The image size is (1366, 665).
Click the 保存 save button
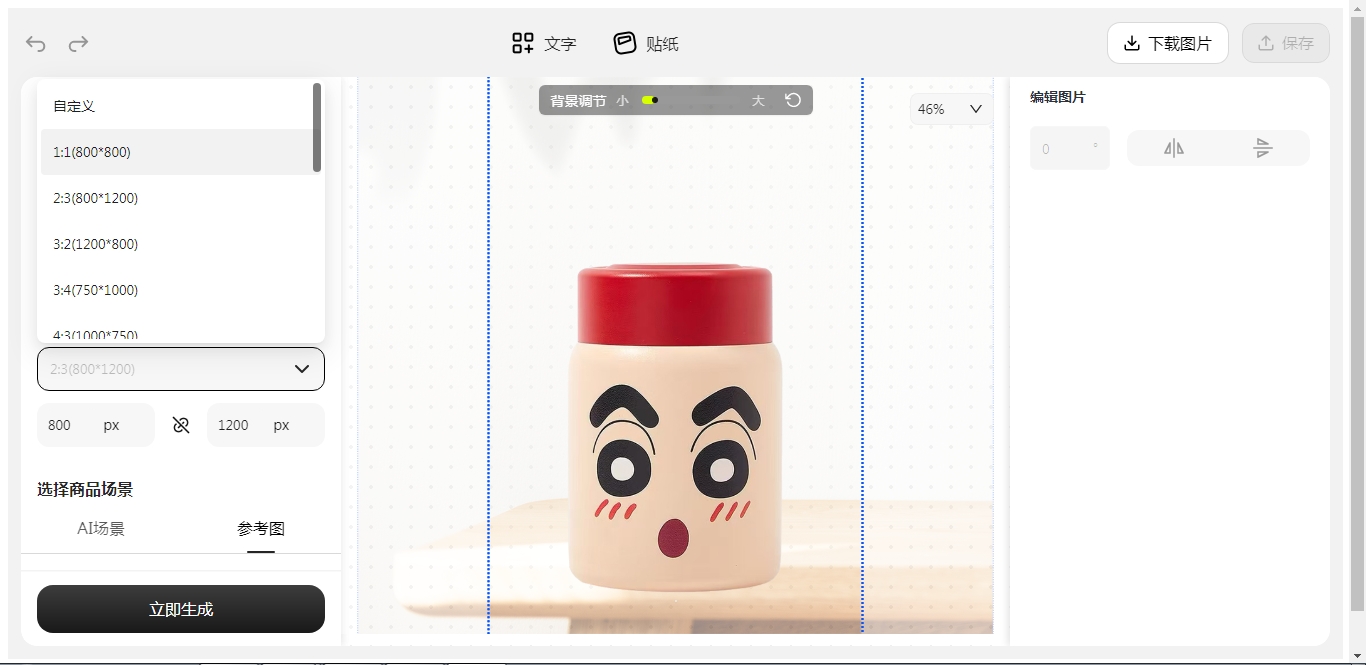(x=1285, y=43)
